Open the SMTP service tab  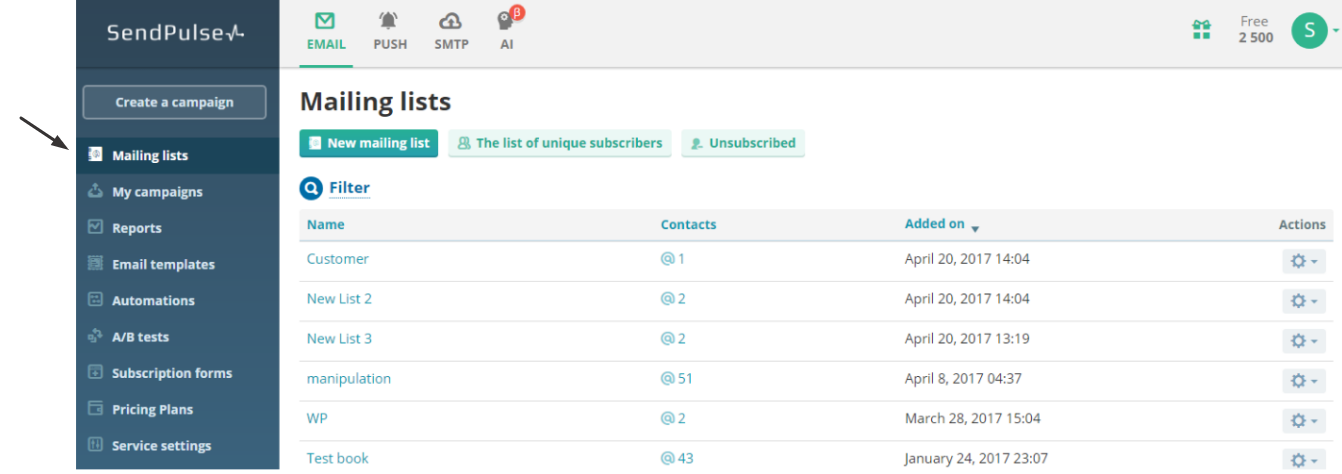coord(451,32)
